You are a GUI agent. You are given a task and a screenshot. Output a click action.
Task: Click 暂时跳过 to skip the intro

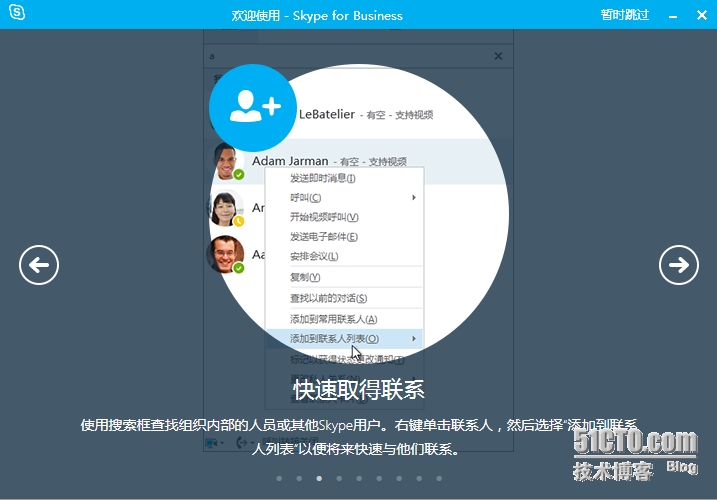point(625,15)
